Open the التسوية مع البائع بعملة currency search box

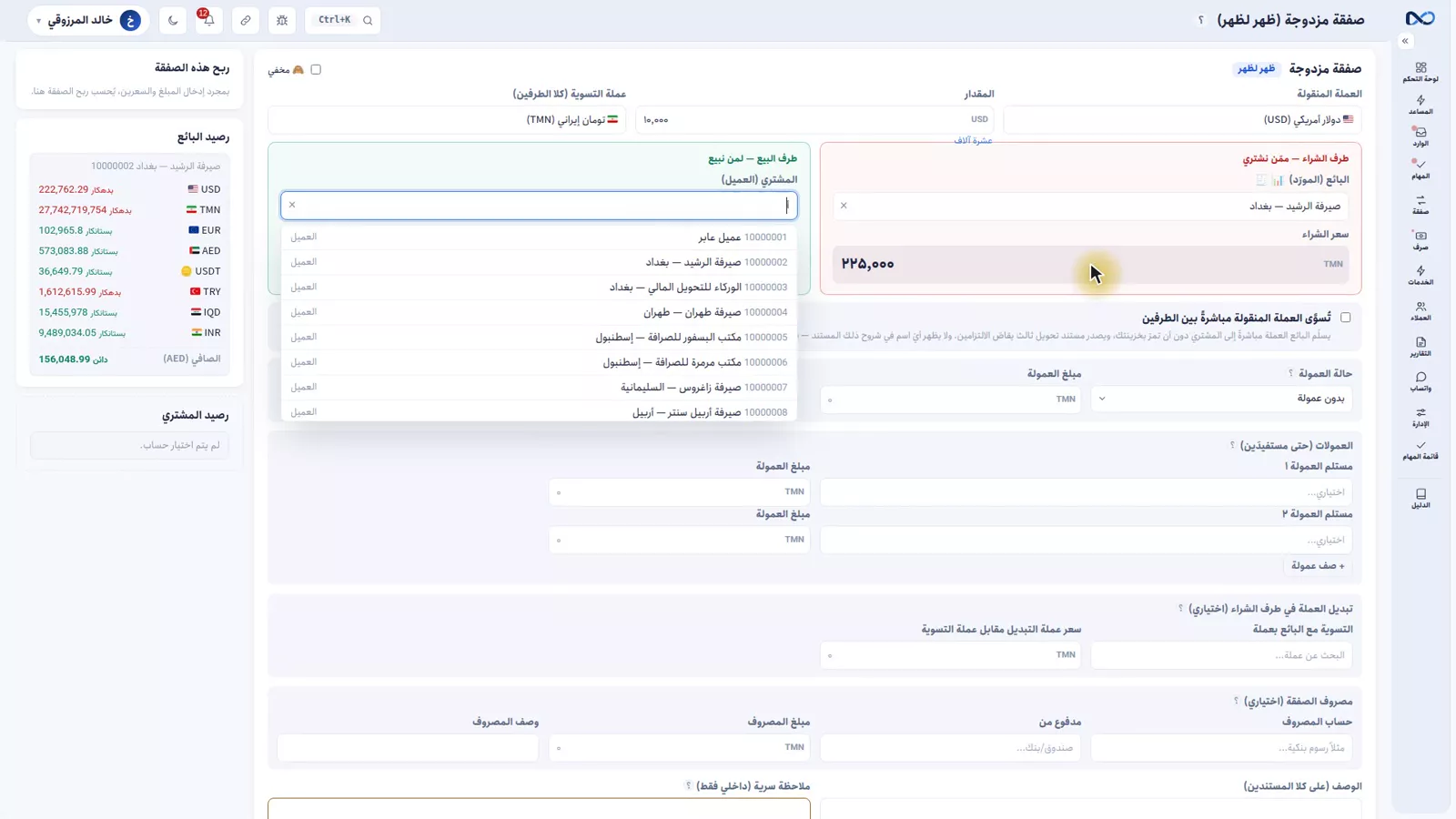(1221, 655)
